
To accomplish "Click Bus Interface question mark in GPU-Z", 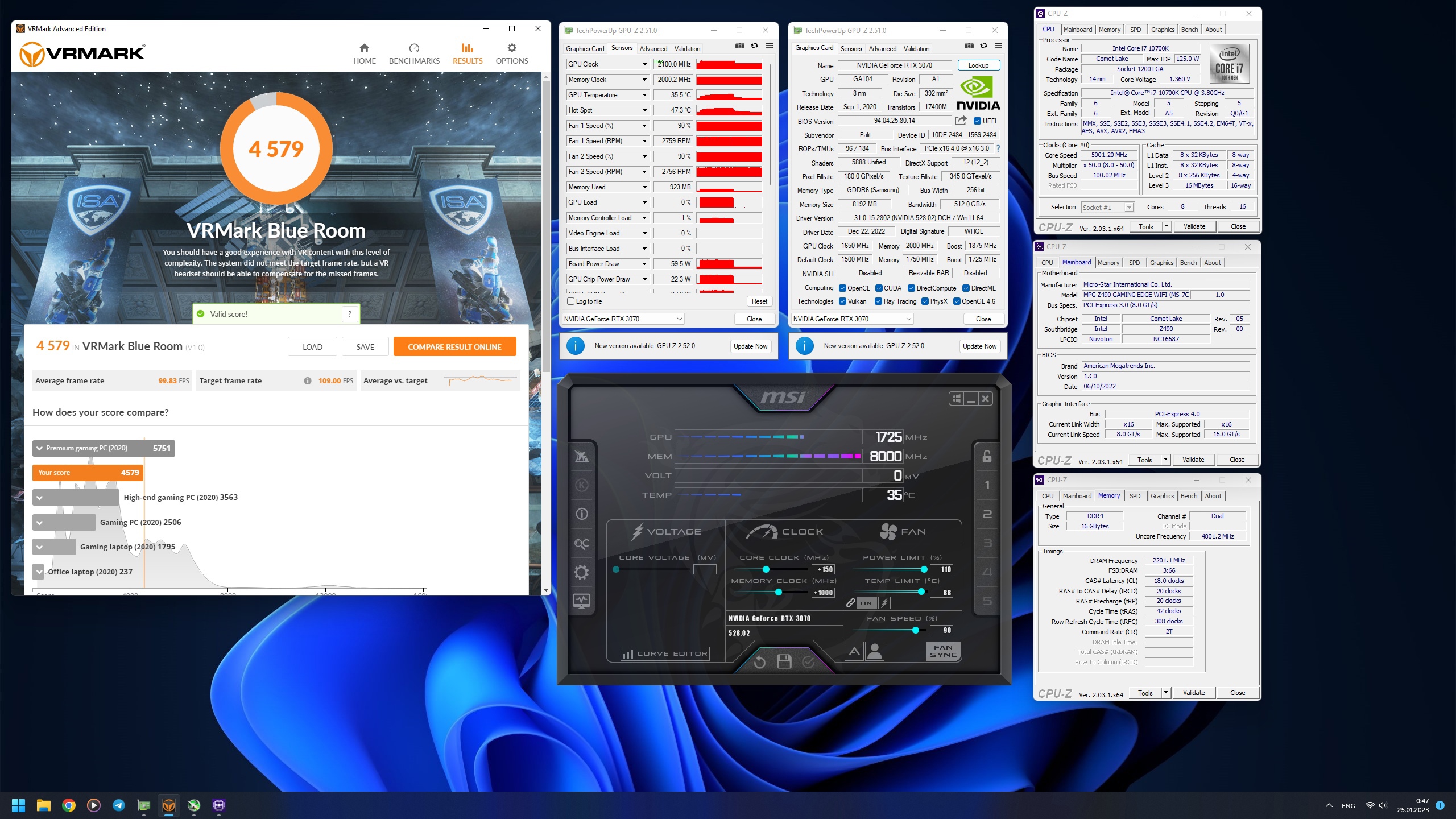I will pyautogui.click(x=998, y=148).
